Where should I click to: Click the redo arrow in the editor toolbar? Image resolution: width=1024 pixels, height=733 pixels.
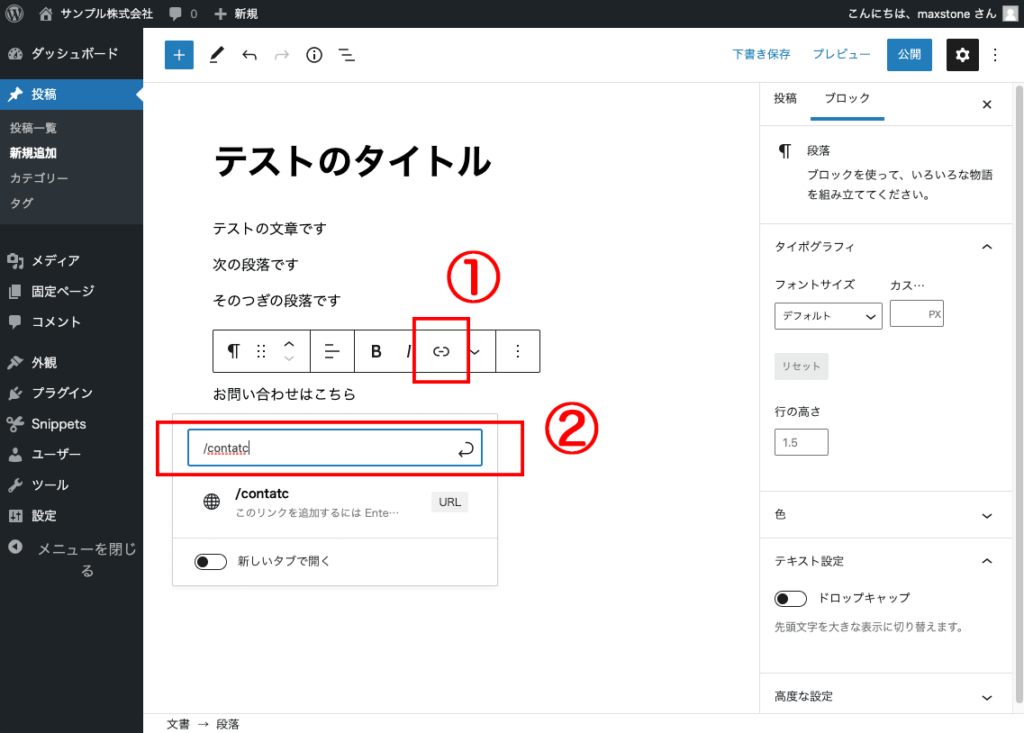click(x=281, y=55)
